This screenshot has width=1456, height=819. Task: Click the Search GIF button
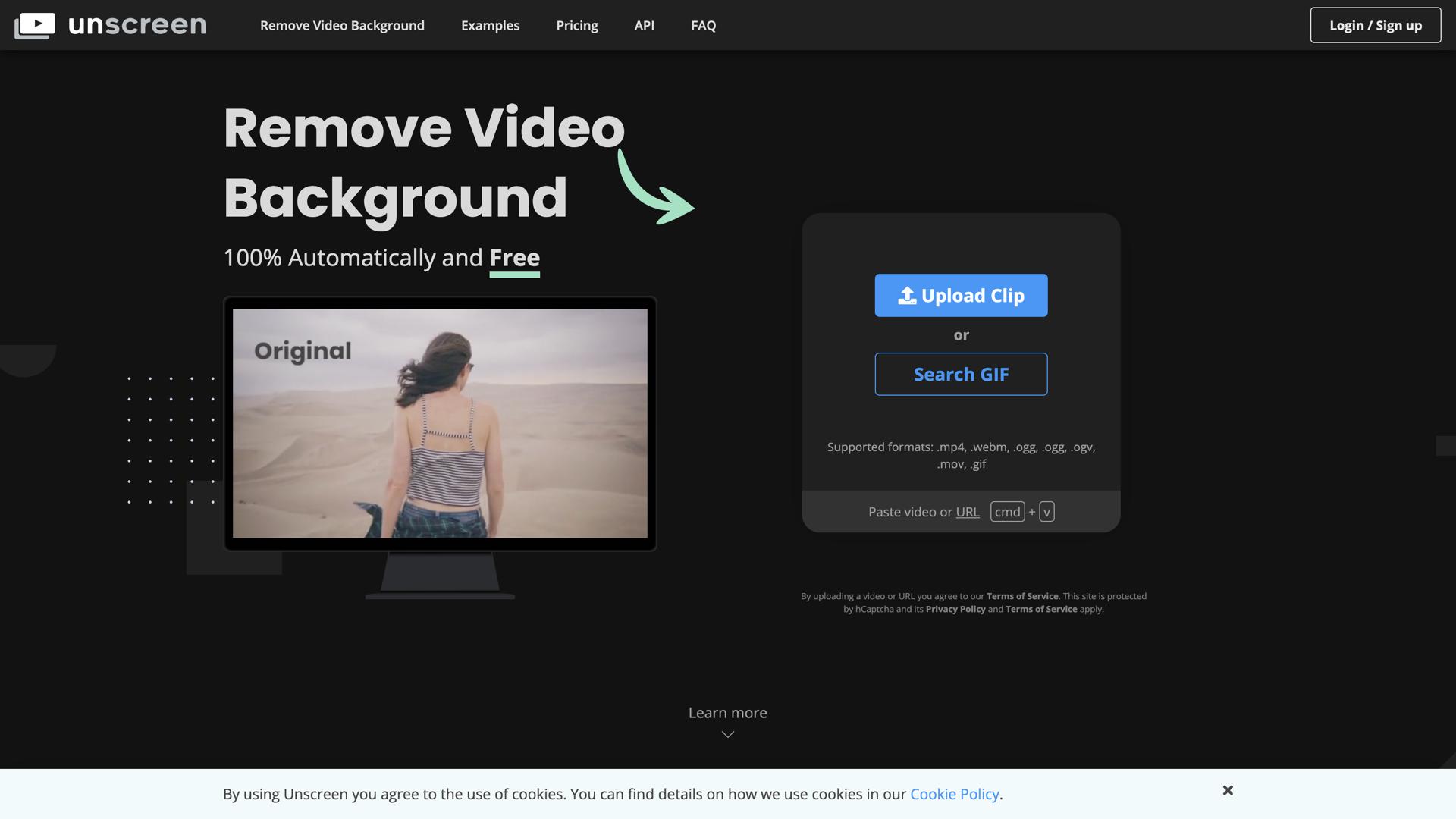pos(961,374)
